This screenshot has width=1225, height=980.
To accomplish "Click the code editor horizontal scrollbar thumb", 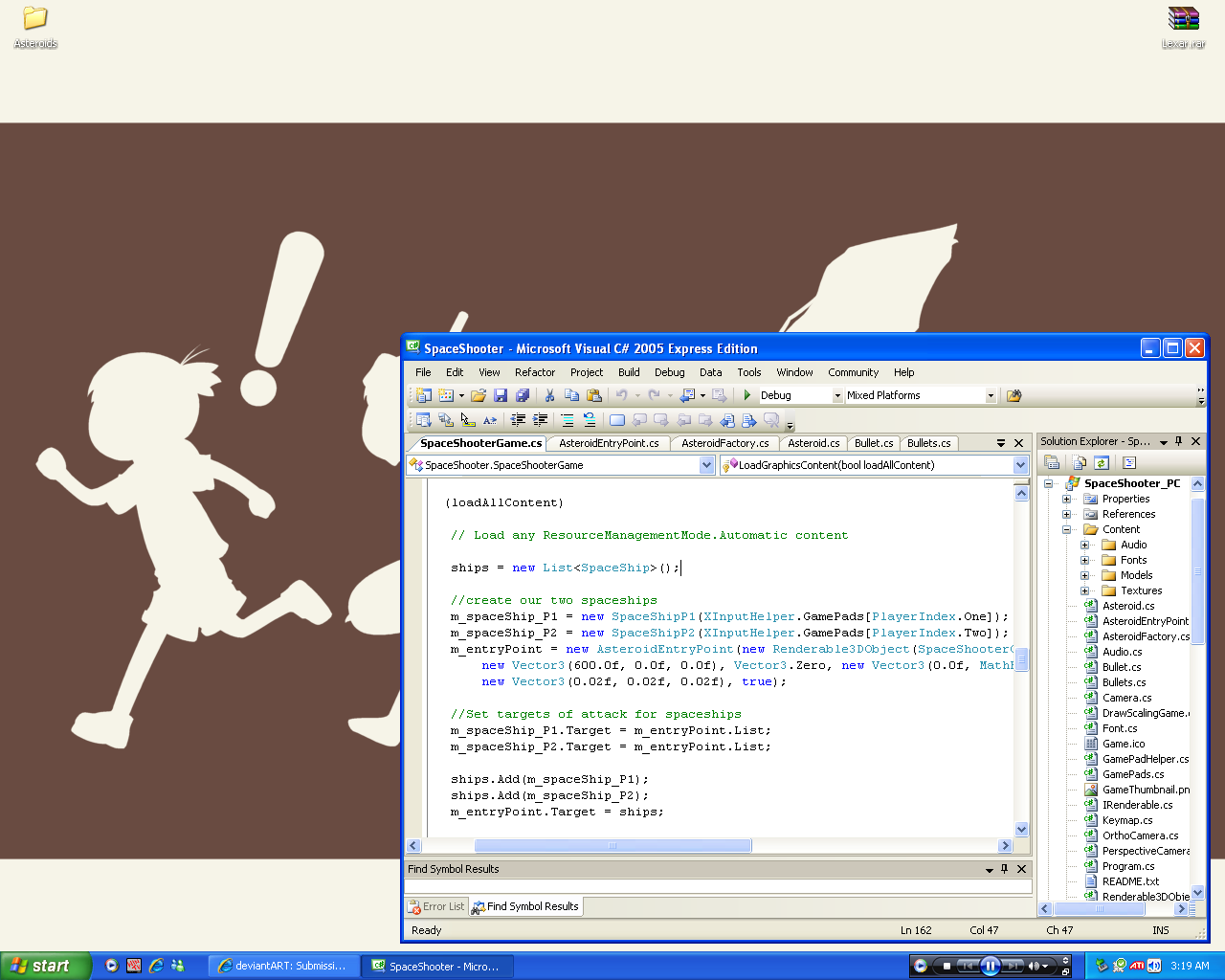I will coord(612,846).
